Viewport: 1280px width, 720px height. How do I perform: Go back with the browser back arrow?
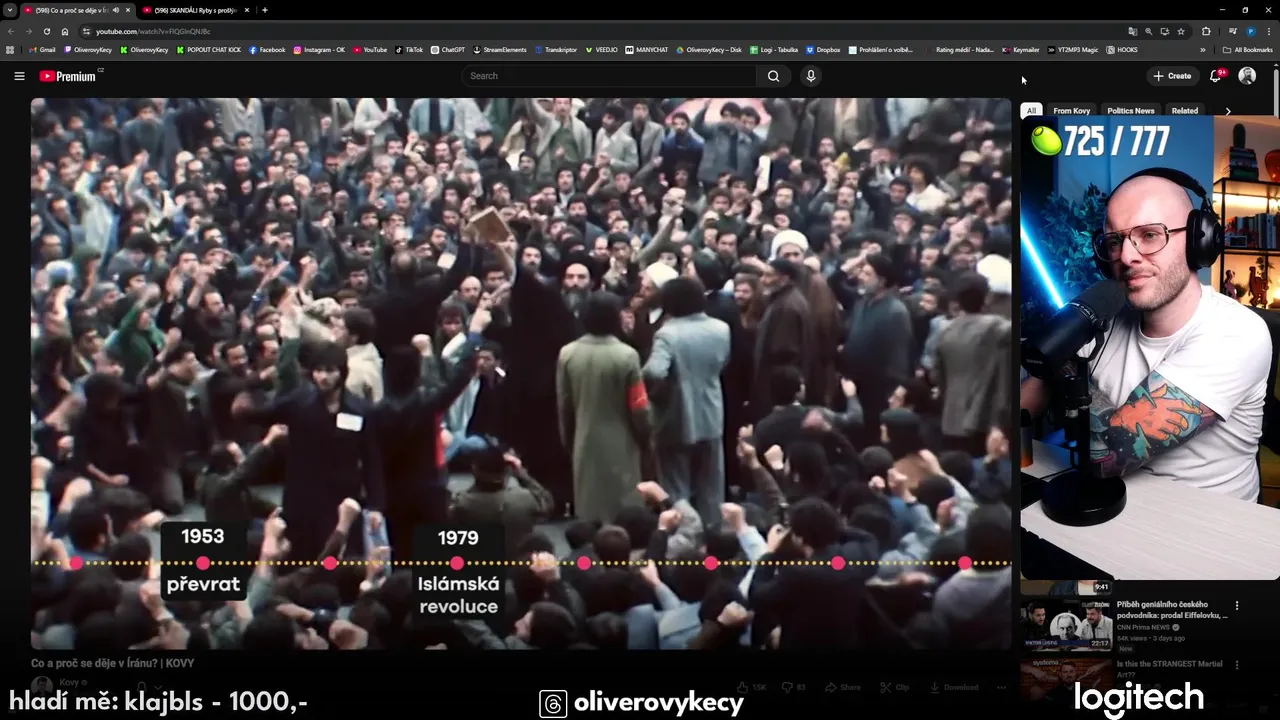pos(11,31)
